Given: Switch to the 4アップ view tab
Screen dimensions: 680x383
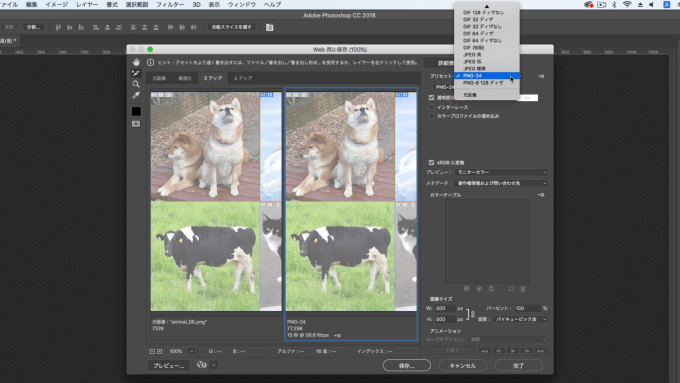Looking at the screenshot, I should [x=243, y=78].
